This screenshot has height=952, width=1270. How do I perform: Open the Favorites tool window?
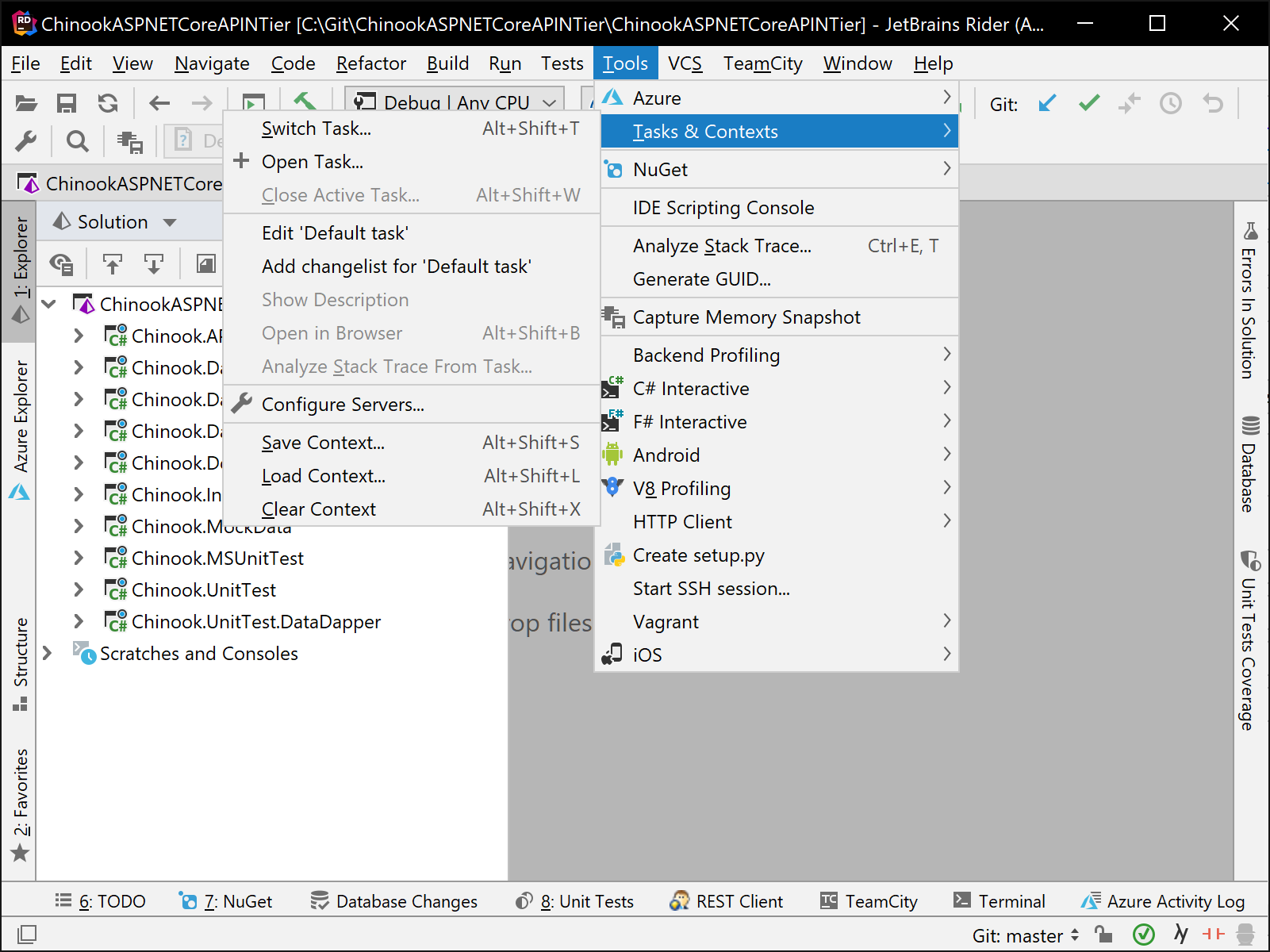click(x=21, y=804)
